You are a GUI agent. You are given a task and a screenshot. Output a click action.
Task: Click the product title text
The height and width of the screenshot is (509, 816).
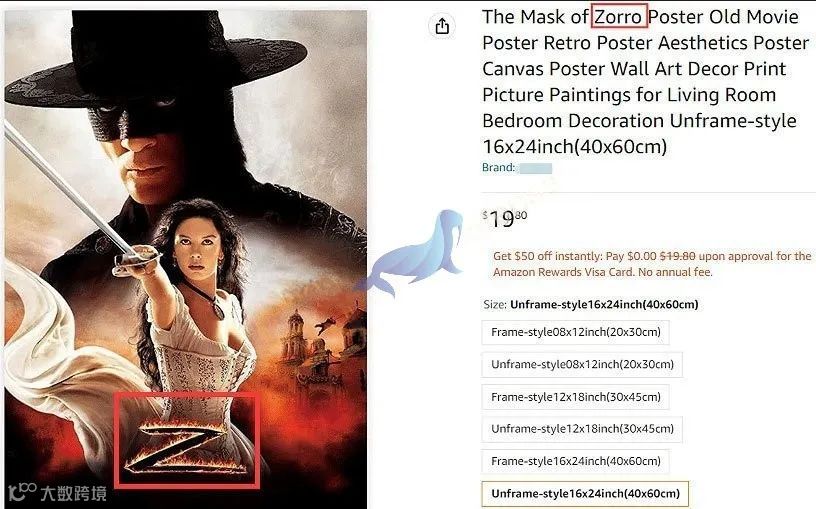tap(645, 82)
